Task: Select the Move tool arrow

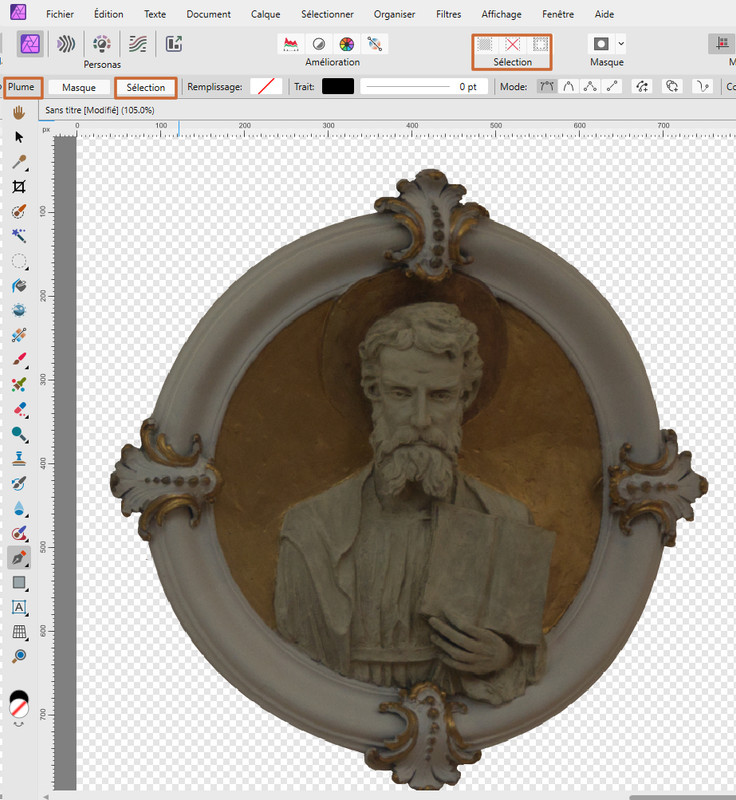Action: click(x=19, y=137)
